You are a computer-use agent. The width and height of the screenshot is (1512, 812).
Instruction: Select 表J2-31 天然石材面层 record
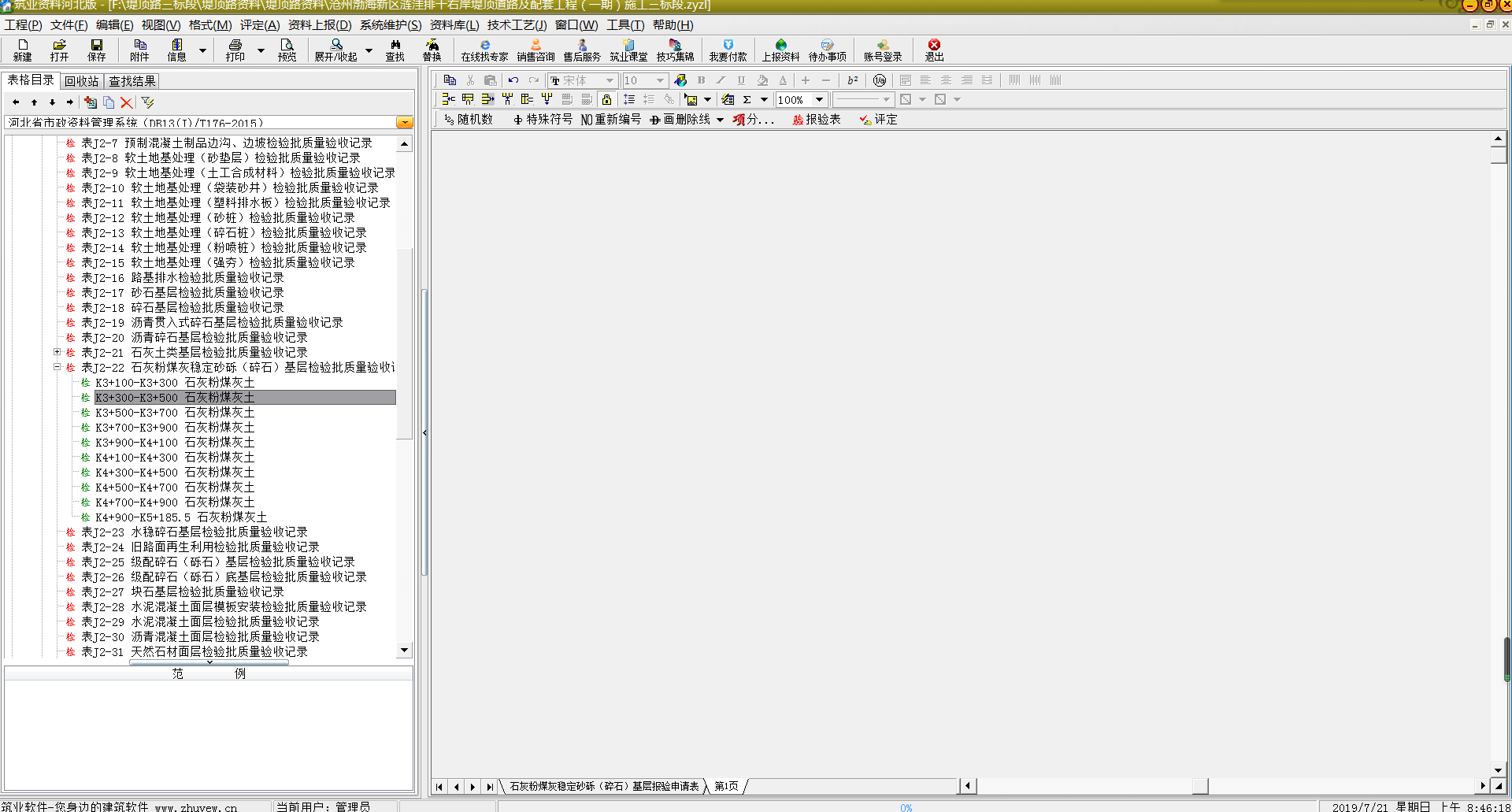pos(194,652)
